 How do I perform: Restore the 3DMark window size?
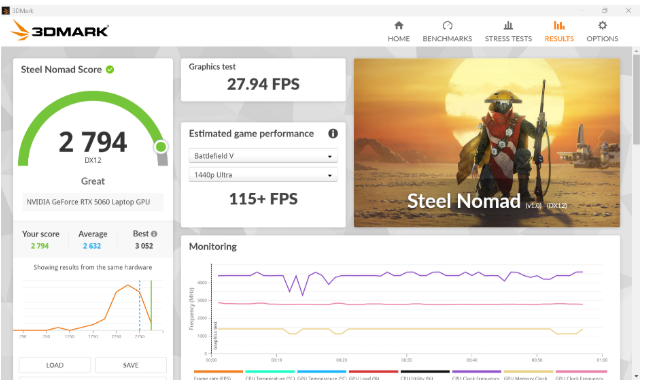coord(604,10)
